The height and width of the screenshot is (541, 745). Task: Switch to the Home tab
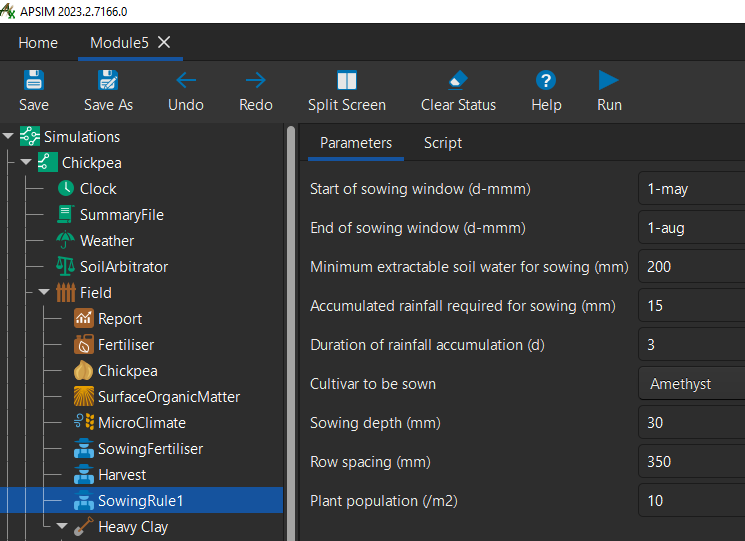pyautogui.click(x=38, y=43)
